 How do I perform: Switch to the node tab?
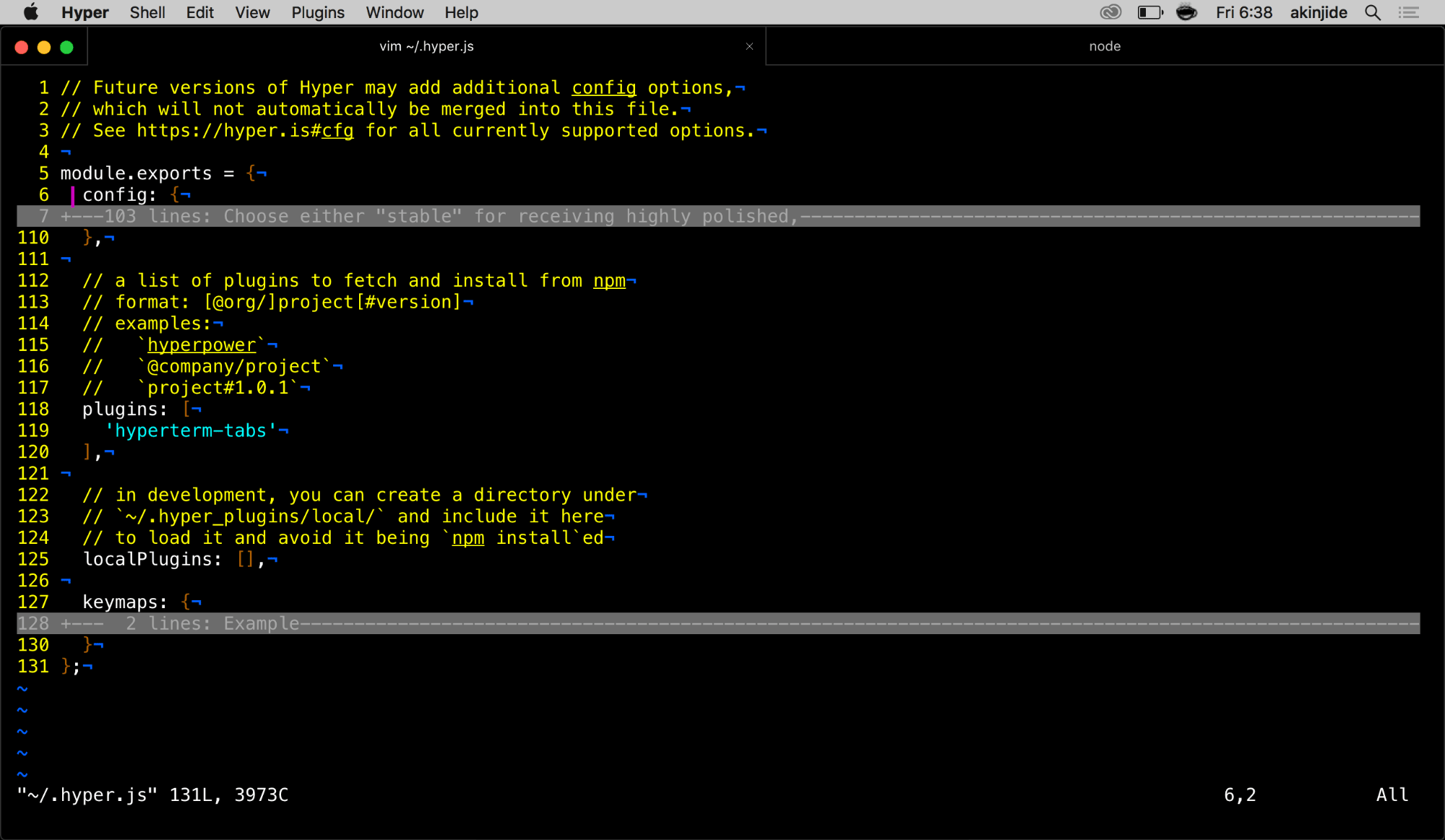[x=1104, y=46]
